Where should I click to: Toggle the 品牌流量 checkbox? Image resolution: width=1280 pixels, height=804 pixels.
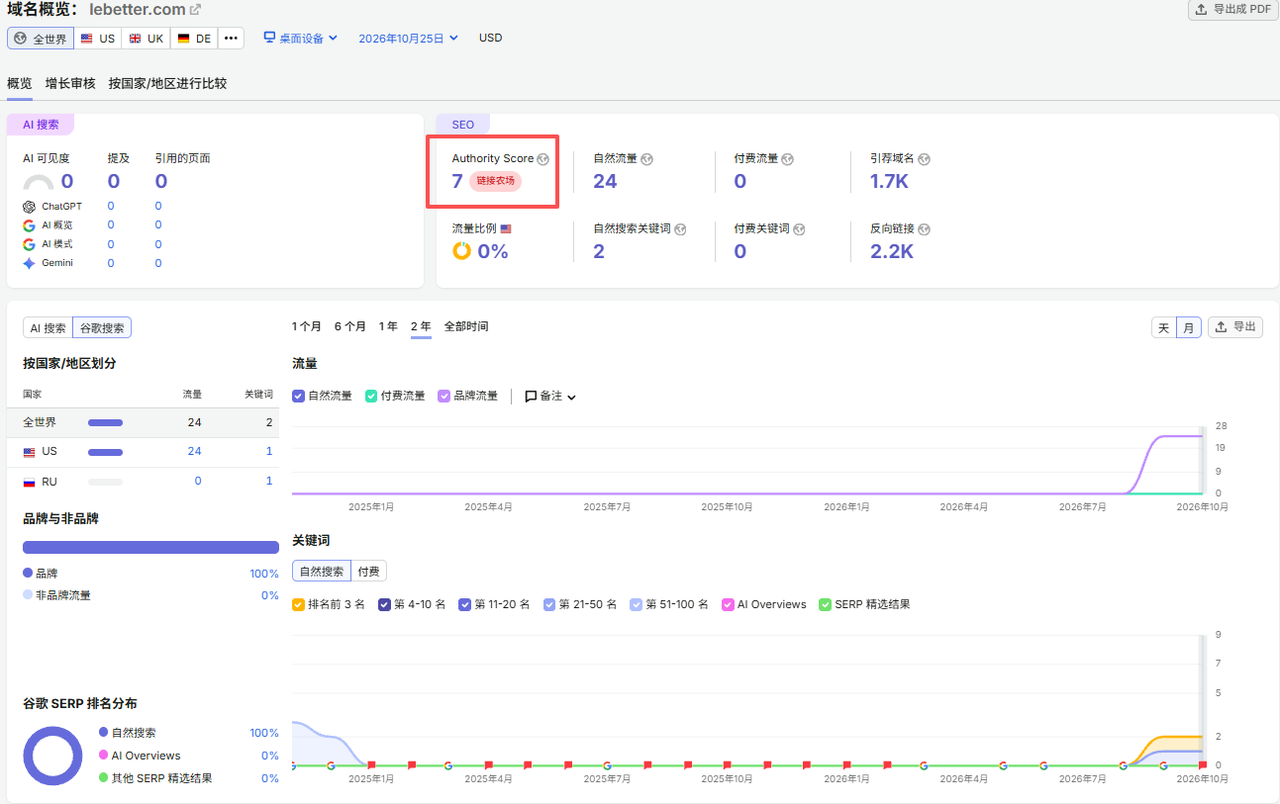point(444,396)
